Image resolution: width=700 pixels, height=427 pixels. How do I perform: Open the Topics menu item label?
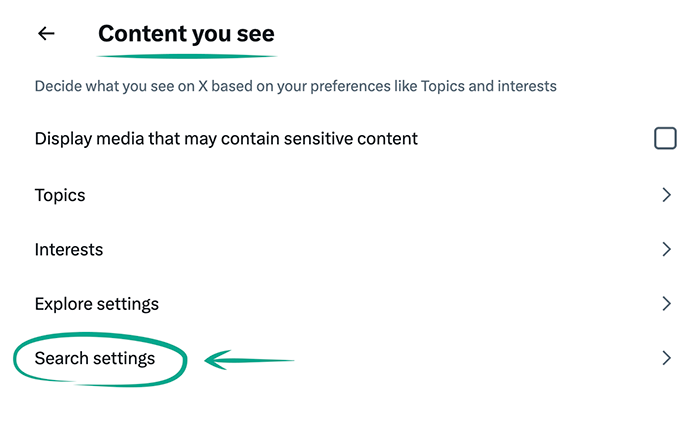pos(60,195)
